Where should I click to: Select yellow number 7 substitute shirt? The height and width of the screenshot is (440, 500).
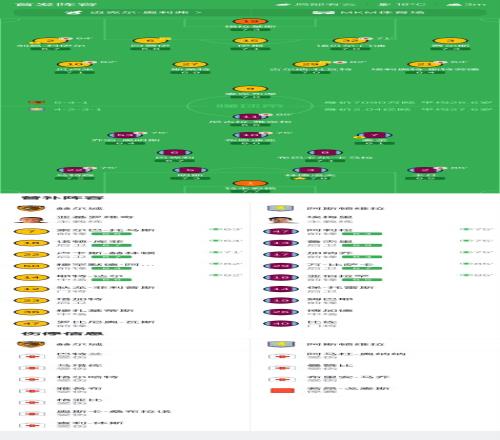31,232
